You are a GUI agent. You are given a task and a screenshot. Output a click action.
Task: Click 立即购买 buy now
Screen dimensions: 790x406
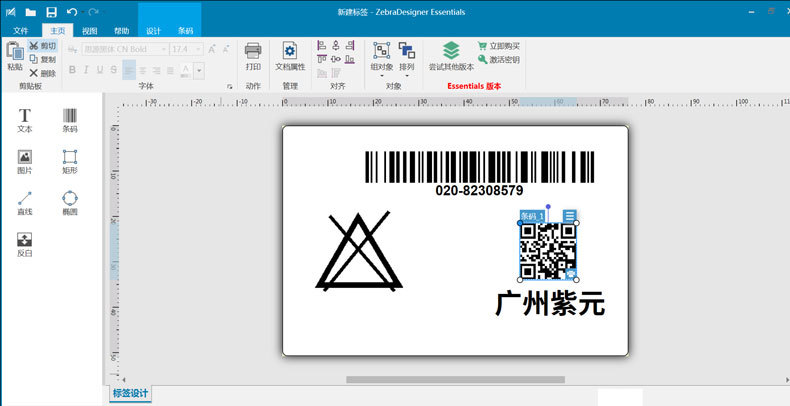point(498,46)
